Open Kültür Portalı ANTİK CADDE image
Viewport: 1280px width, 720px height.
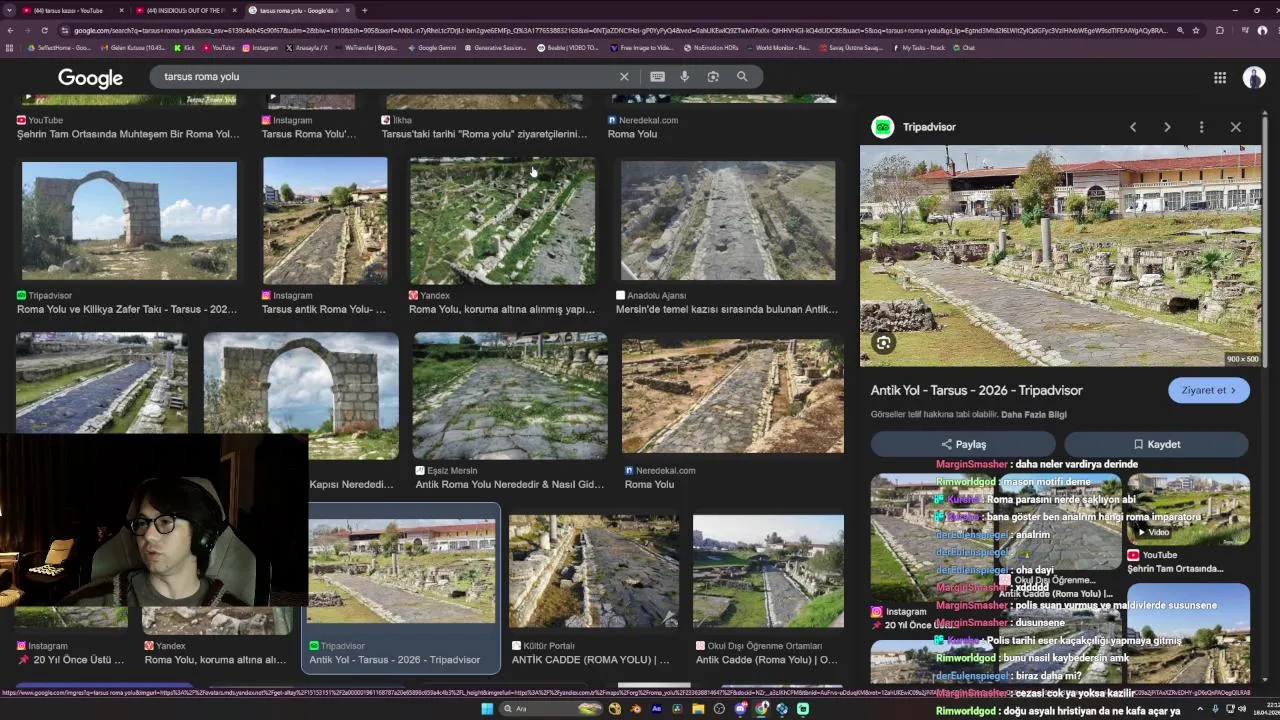[x=594, y=571]
